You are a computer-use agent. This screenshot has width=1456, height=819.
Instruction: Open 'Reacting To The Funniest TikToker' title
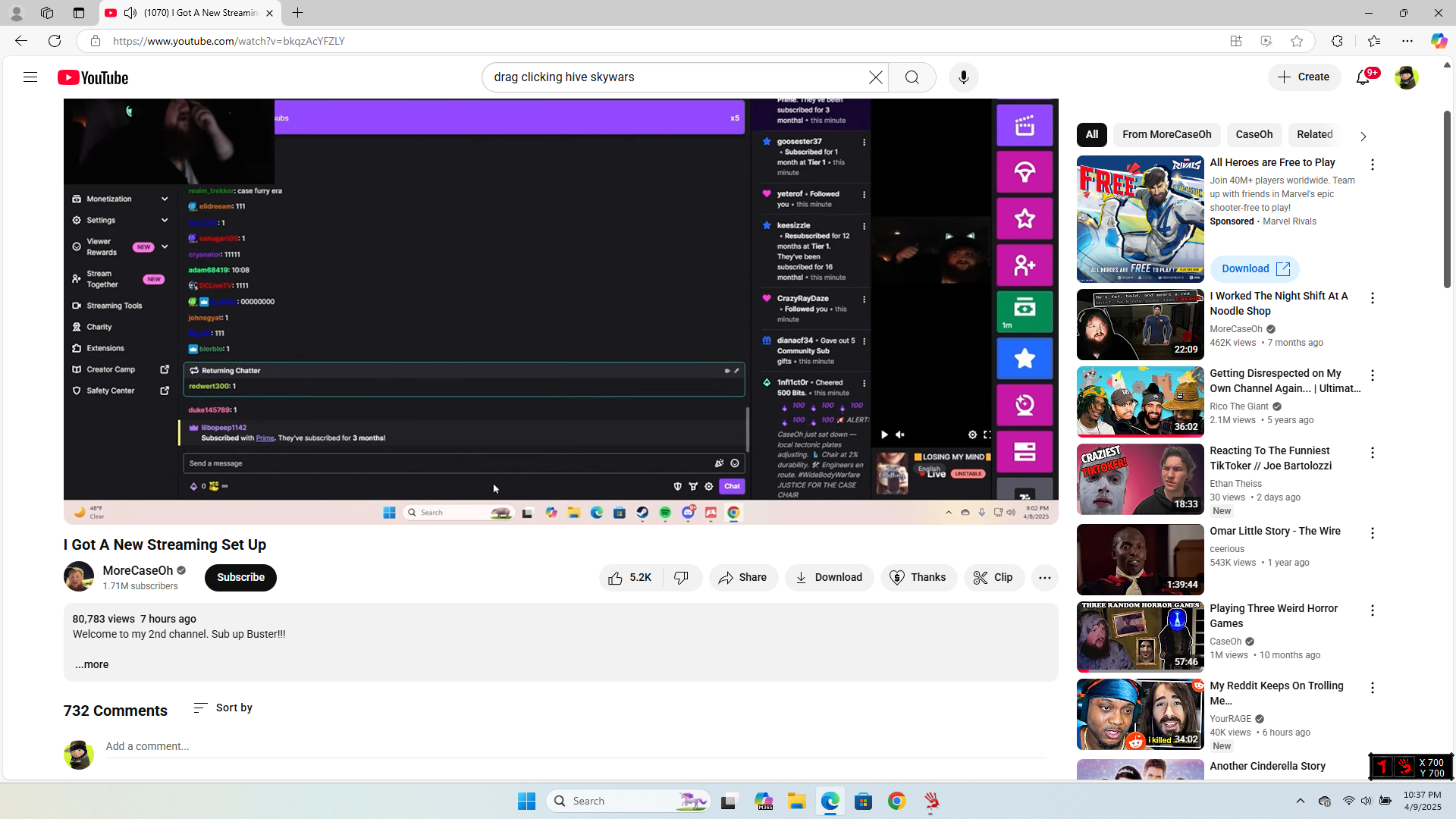click(1271, 459)
